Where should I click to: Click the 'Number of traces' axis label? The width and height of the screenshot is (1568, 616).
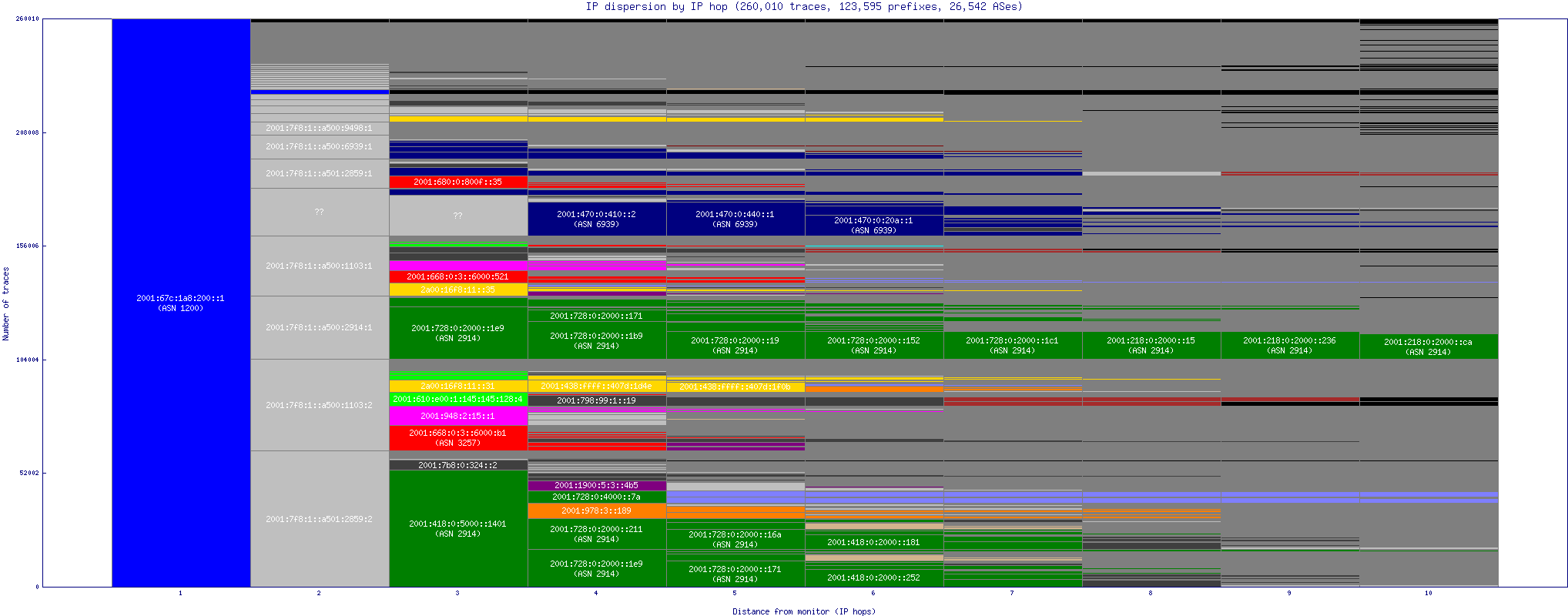click(6, 303)
